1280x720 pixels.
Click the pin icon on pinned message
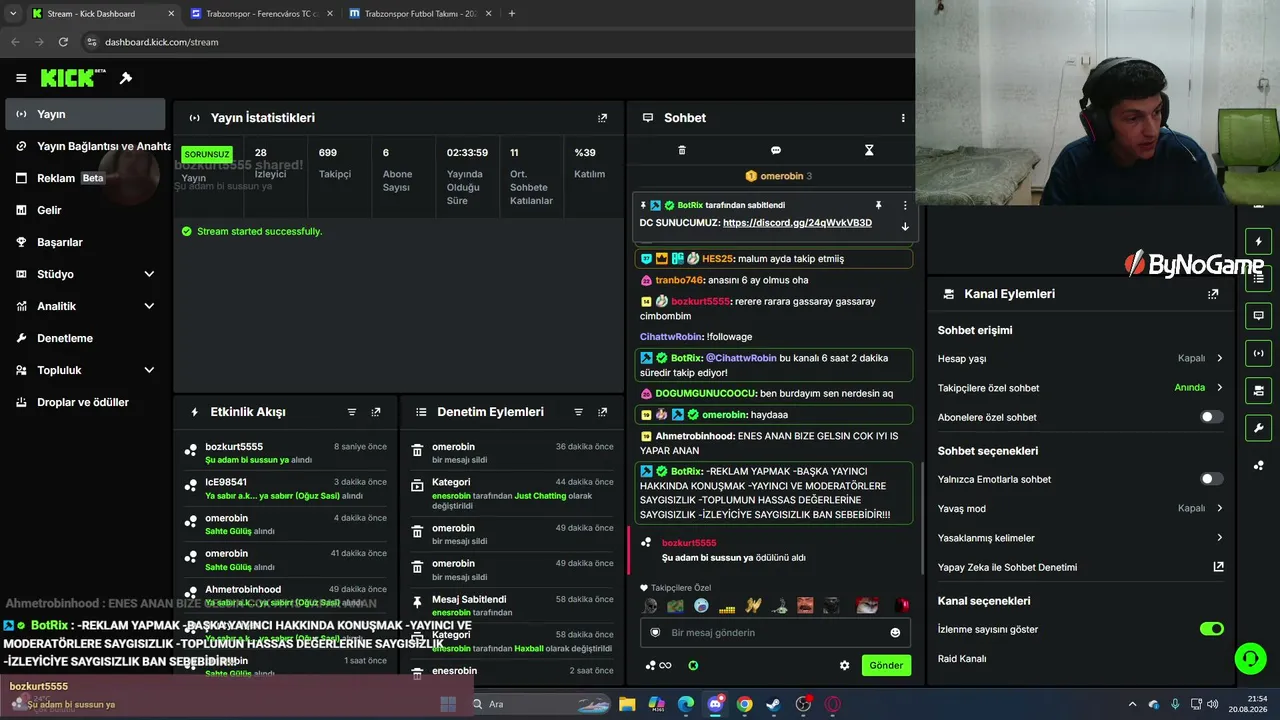click(878, 205)
